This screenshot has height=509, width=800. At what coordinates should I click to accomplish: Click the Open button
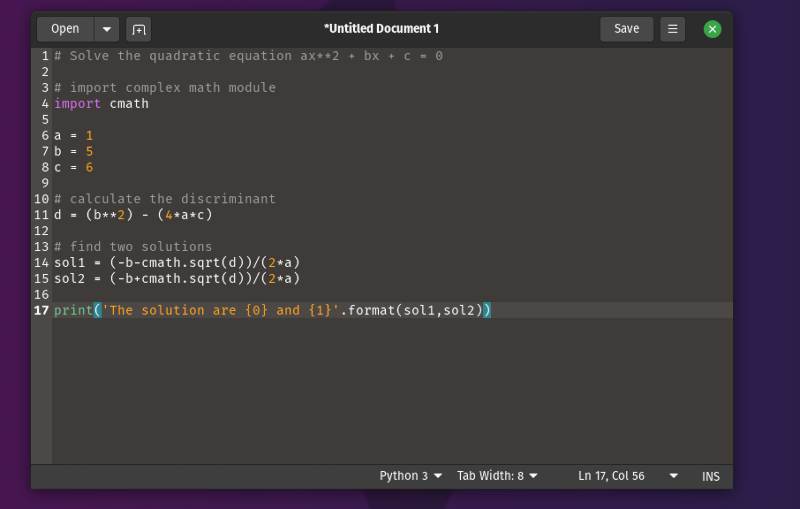click(65, 29)
